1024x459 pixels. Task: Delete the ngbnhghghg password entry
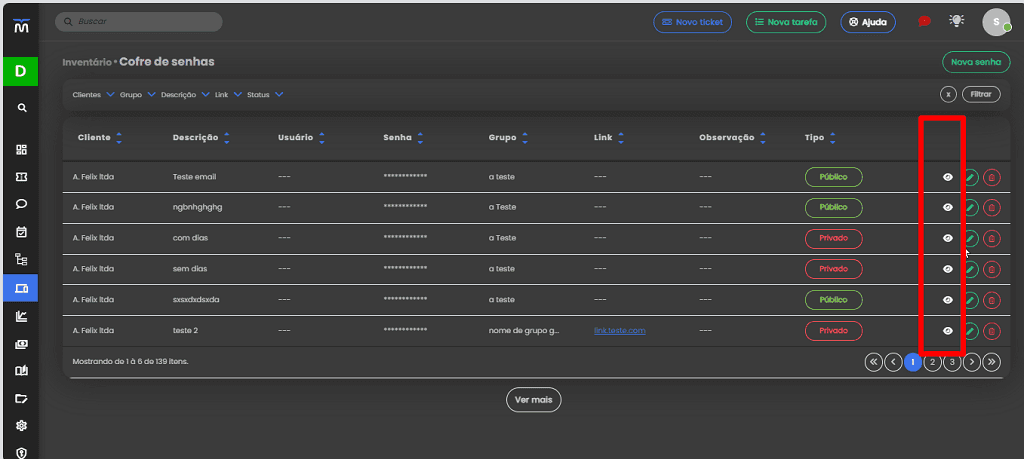[x=991, y=208]
